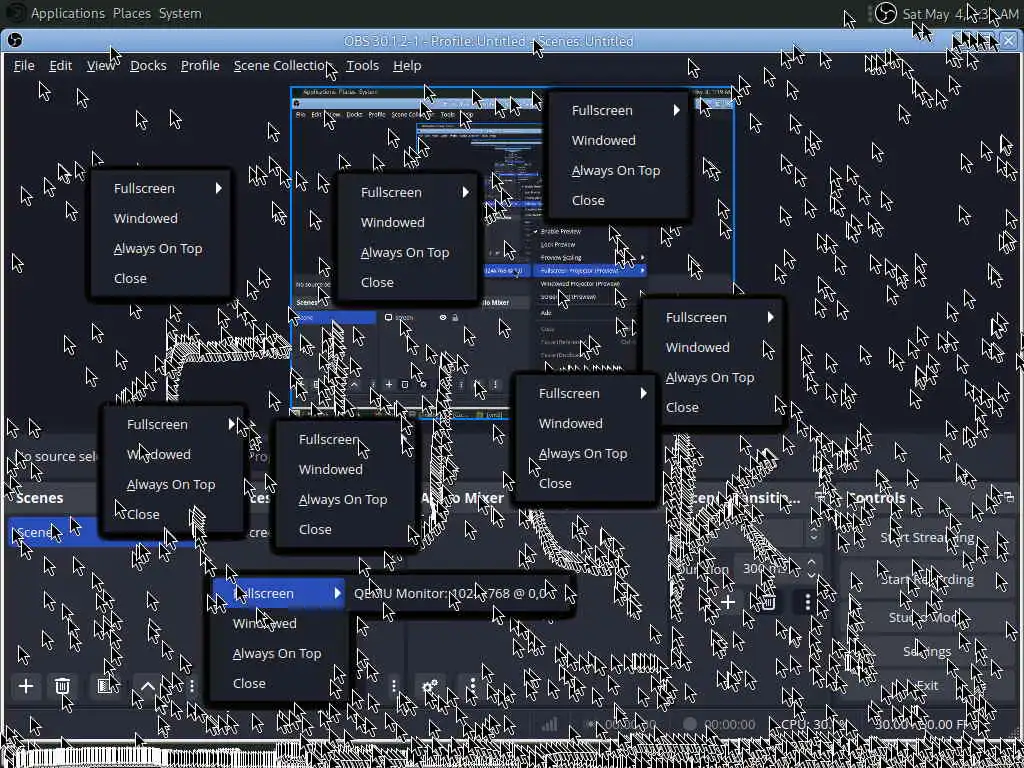Click the Duration 300 ms spinner arrows
Screen dimensions: 1024x768
click(812, 569)
